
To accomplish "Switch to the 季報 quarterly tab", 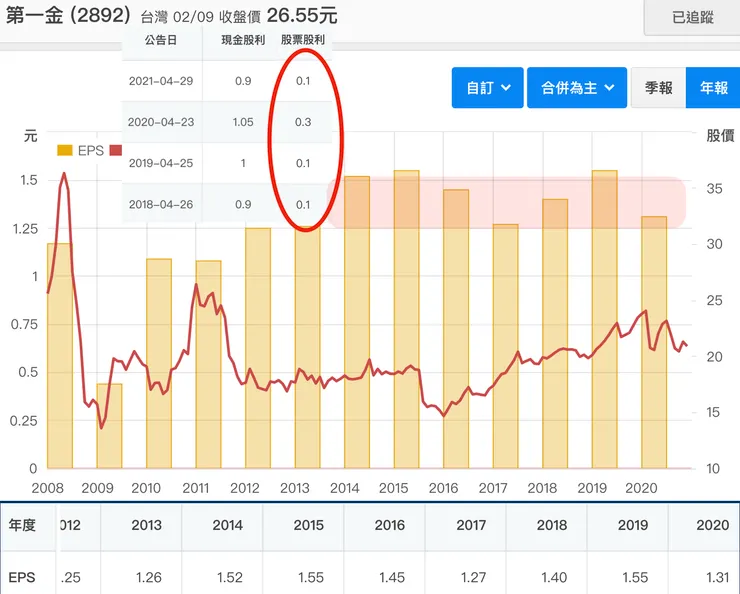I will [x=658, y=88].
